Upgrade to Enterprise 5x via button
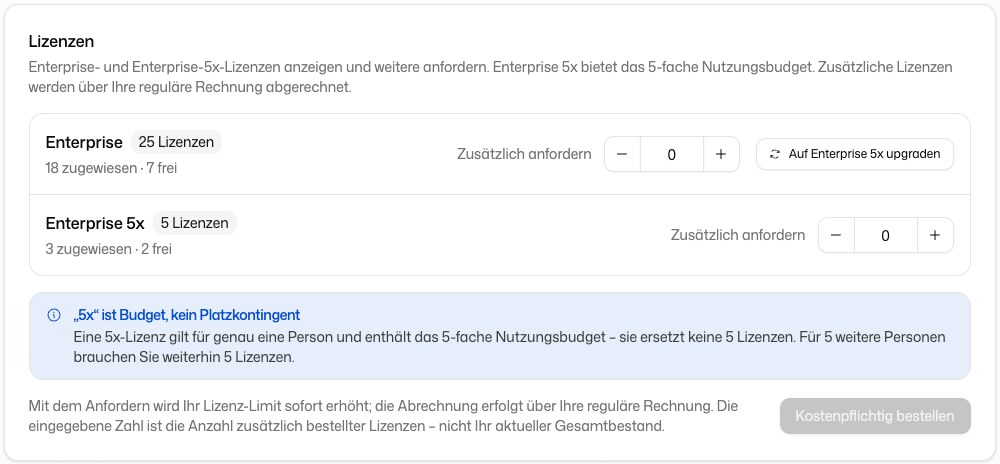Screen dimensions: 1000x464 [855, 154]
